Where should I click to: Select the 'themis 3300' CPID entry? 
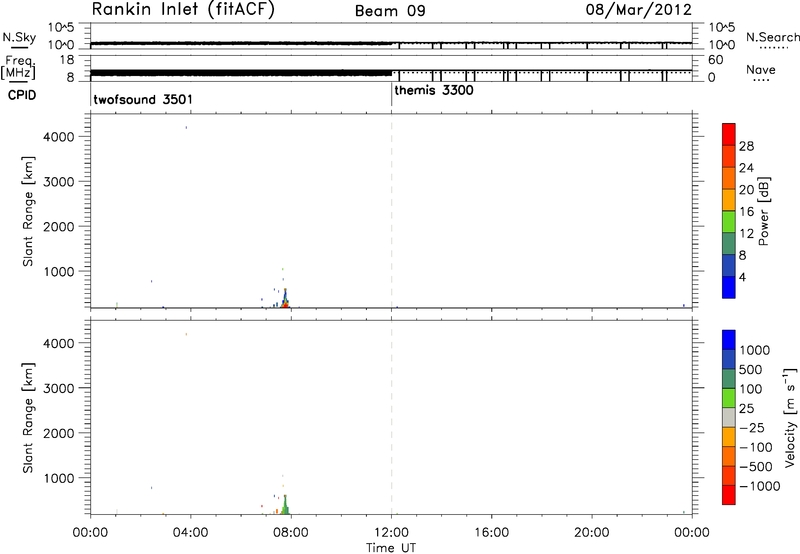click(434, 91)
